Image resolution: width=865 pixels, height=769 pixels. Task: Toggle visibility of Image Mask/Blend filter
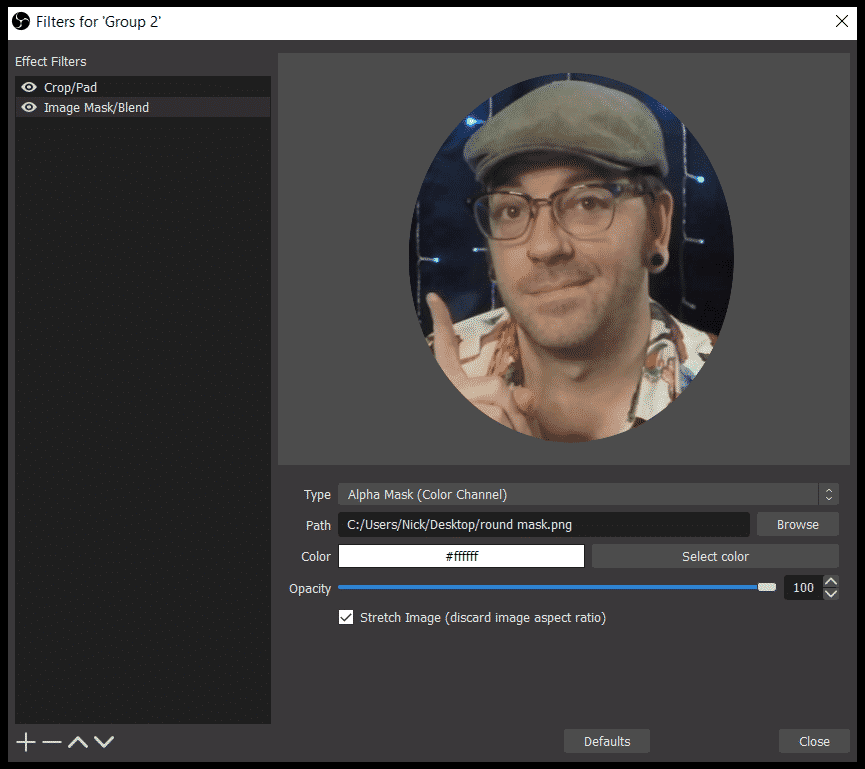(29, 107)
